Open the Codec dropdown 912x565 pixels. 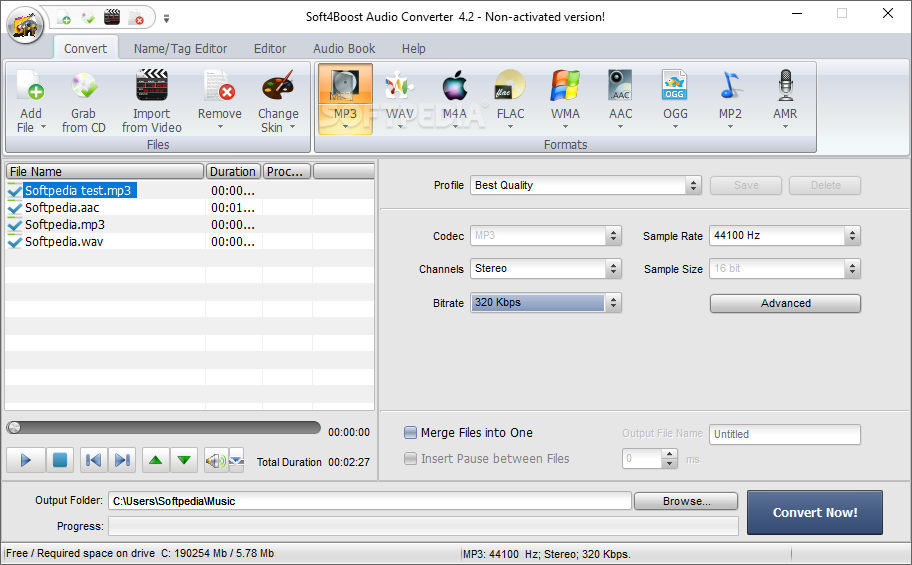tap(613, 236)
